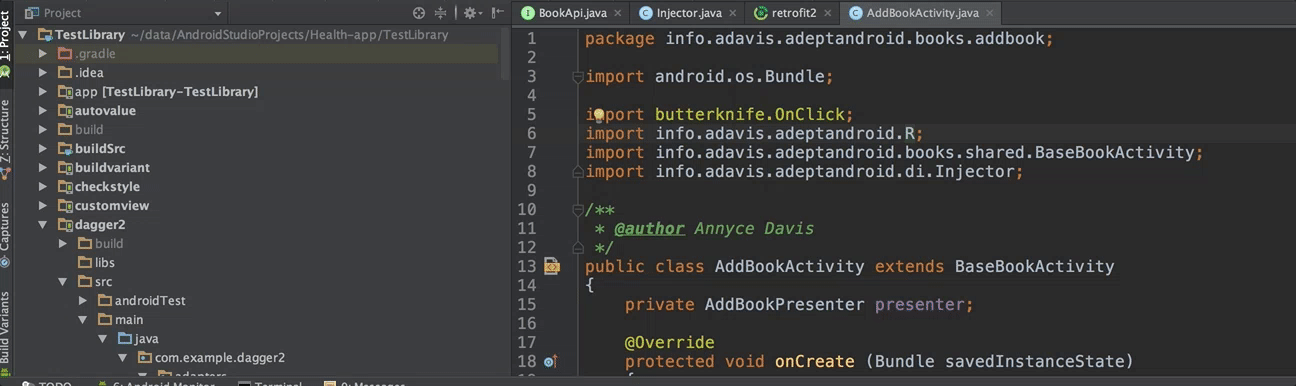1296x386 pixels.
Task: Click the override gutter icon on line 18
Action: coord(550,362)
